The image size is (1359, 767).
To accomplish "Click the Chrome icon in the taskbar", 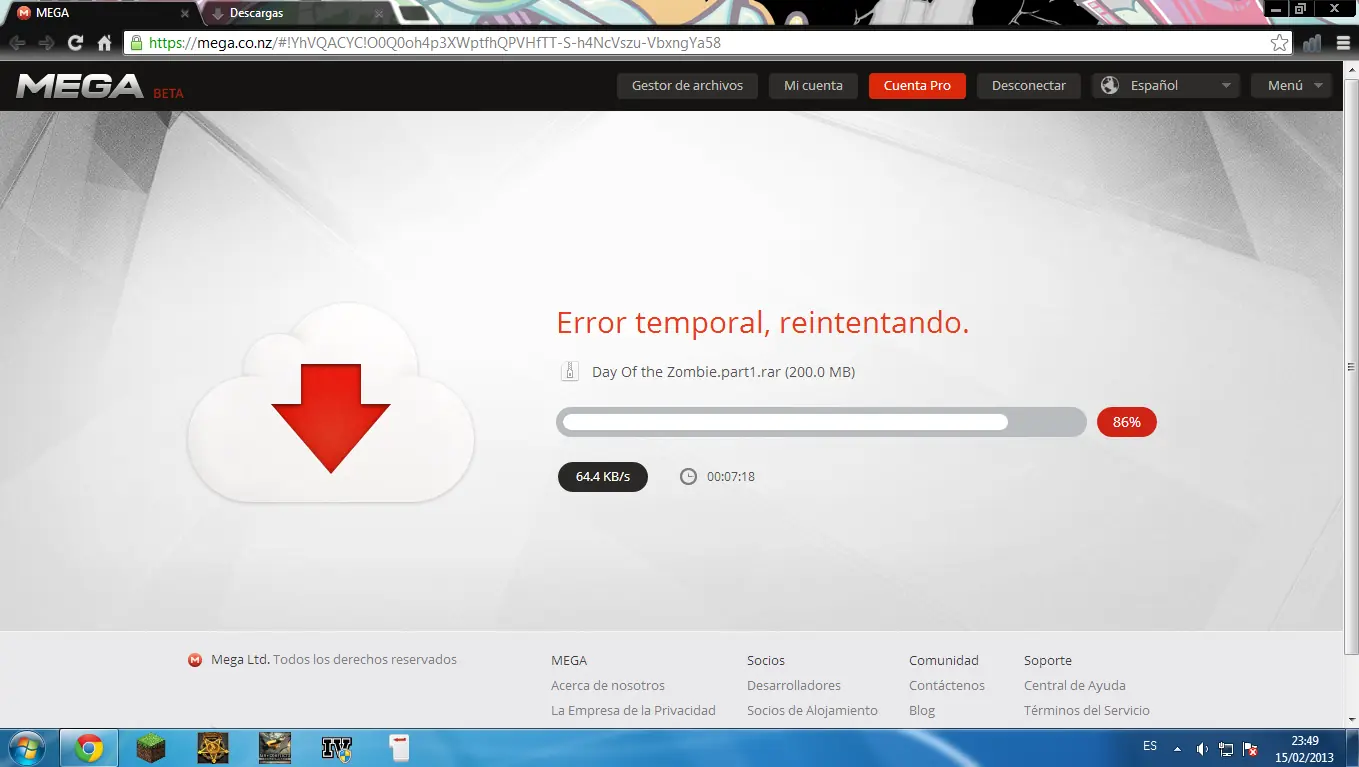I will pyautogui.click(x=89, y=747).
